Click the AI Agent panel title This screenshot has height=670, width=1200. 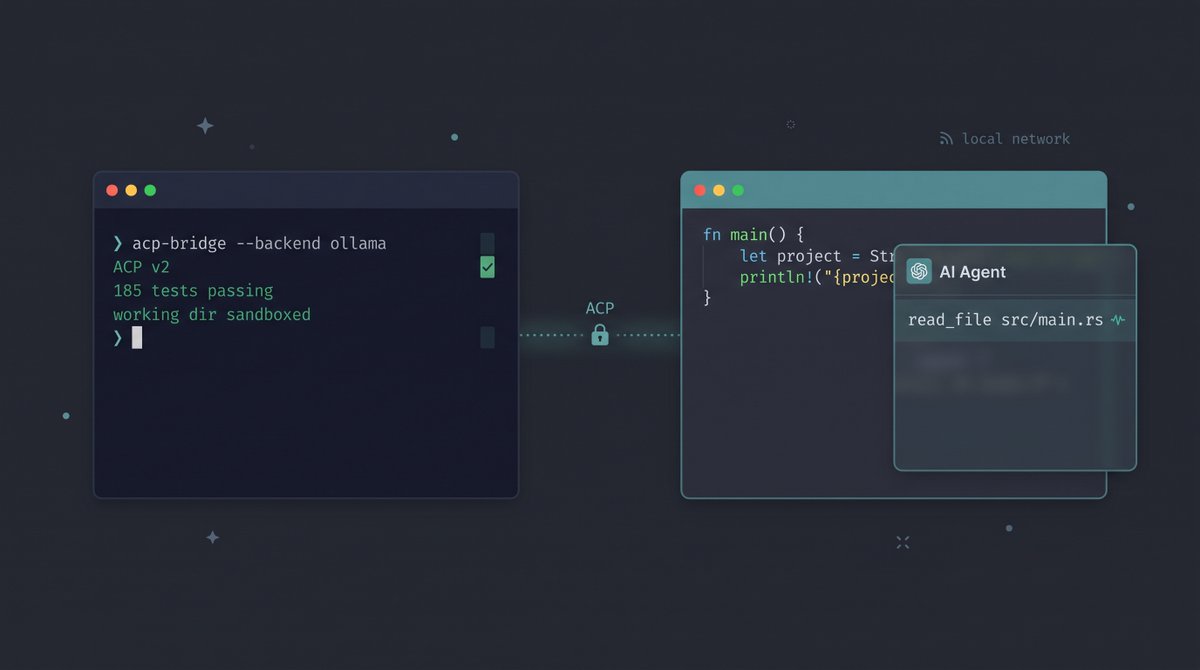click(x=973, y=272)
